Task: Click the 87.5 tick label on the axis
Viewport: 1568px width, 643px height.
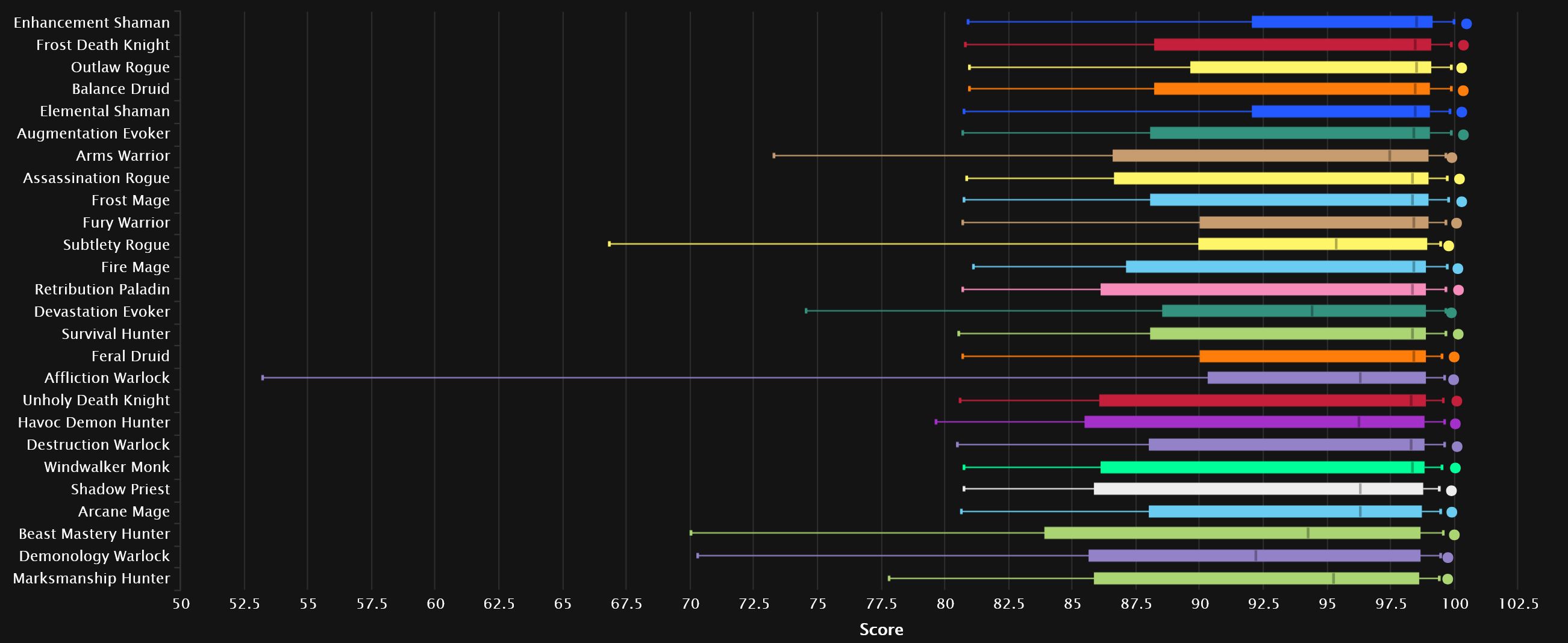Action: point(1136,604)
